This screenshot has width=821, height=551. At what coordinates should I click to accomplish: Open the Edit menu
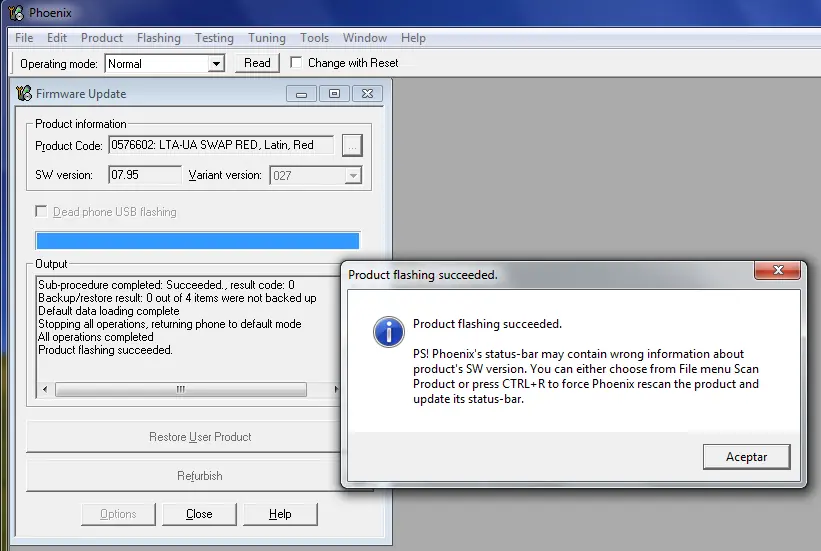57,38
